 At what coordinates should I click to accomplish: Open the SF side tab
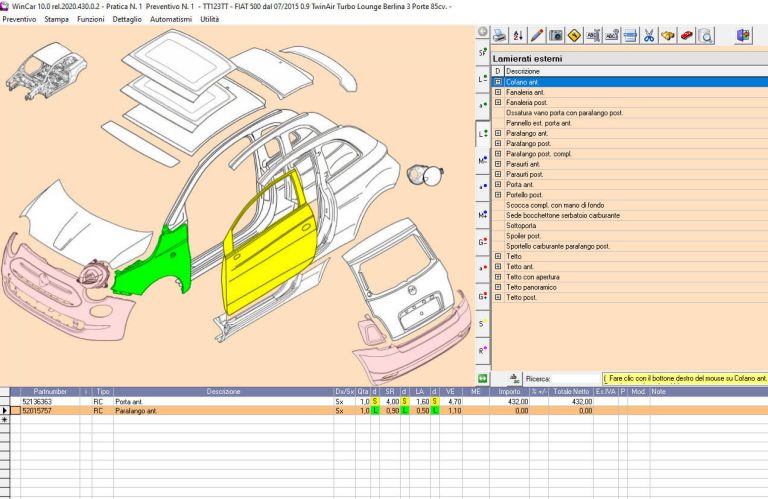pos(483,52)
